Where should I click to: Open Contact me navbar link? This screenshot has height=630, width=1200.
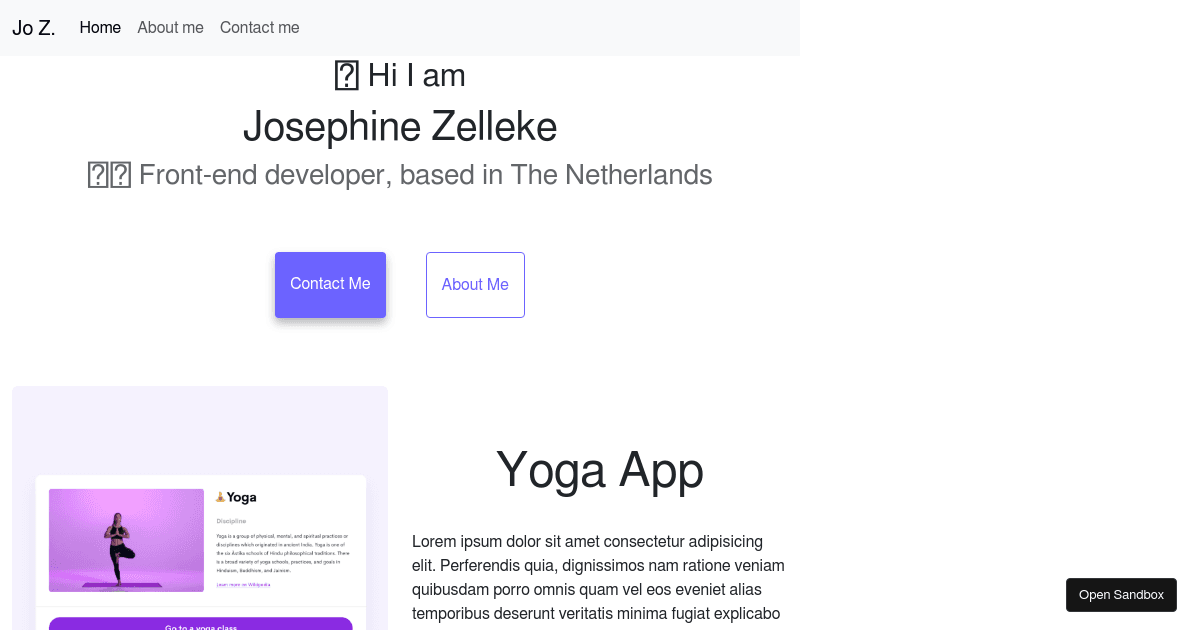coord(260,28)
